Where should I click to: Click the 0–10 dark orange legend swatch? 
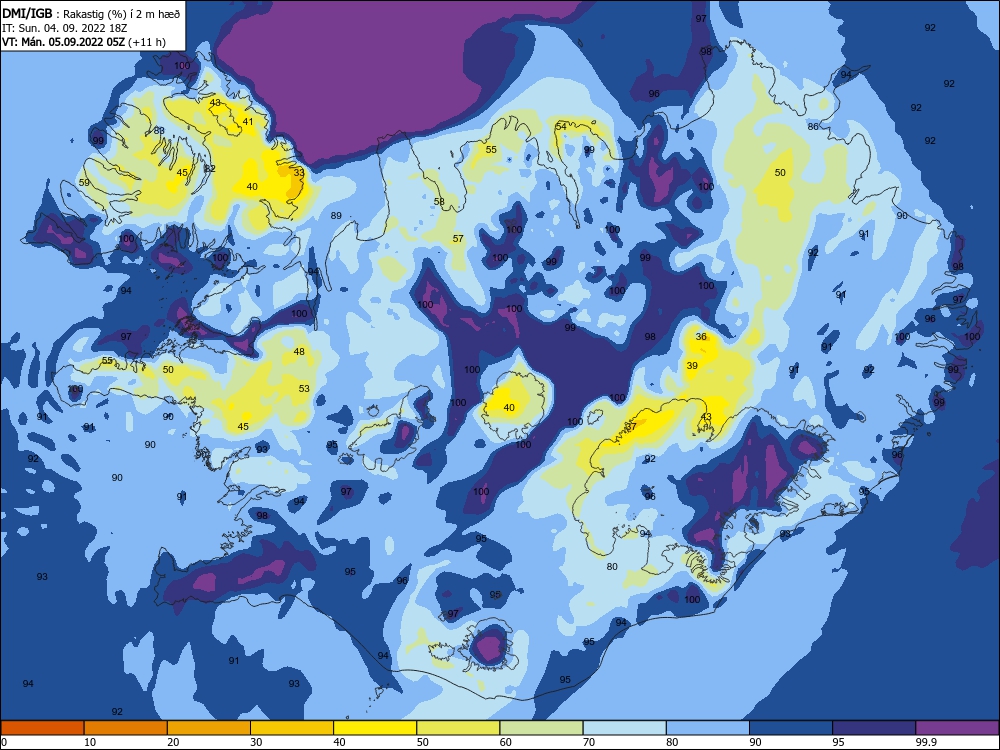[42, 728]
